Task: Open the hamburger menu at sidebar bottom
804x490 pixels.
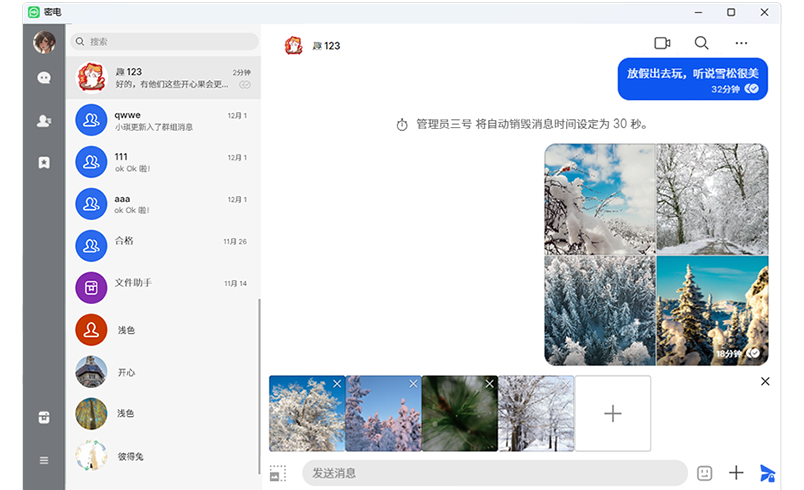Action: 44,460
